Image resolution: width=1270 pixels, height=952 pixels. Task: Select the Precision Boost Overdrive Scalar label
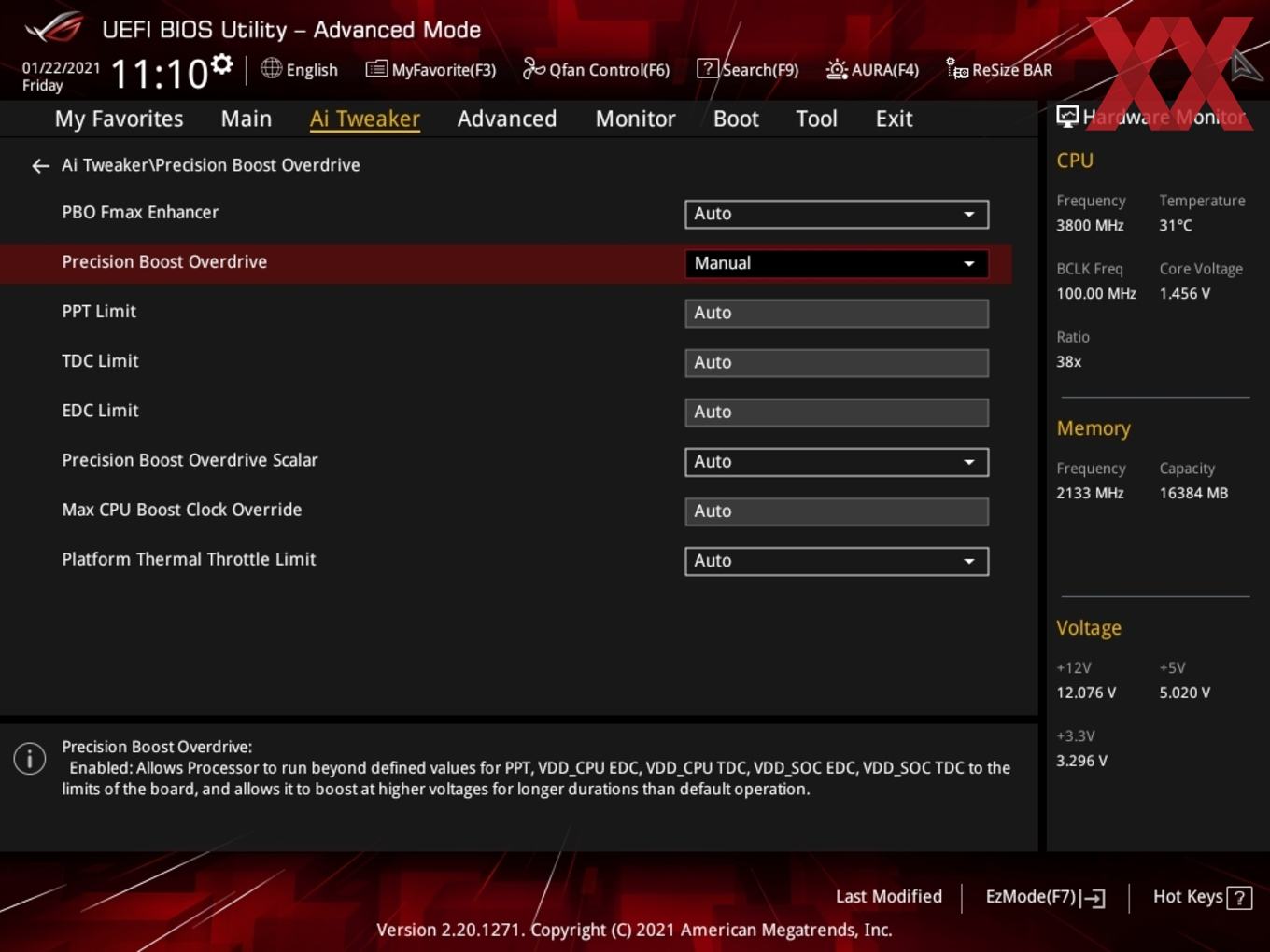click(x=190, y=460)
